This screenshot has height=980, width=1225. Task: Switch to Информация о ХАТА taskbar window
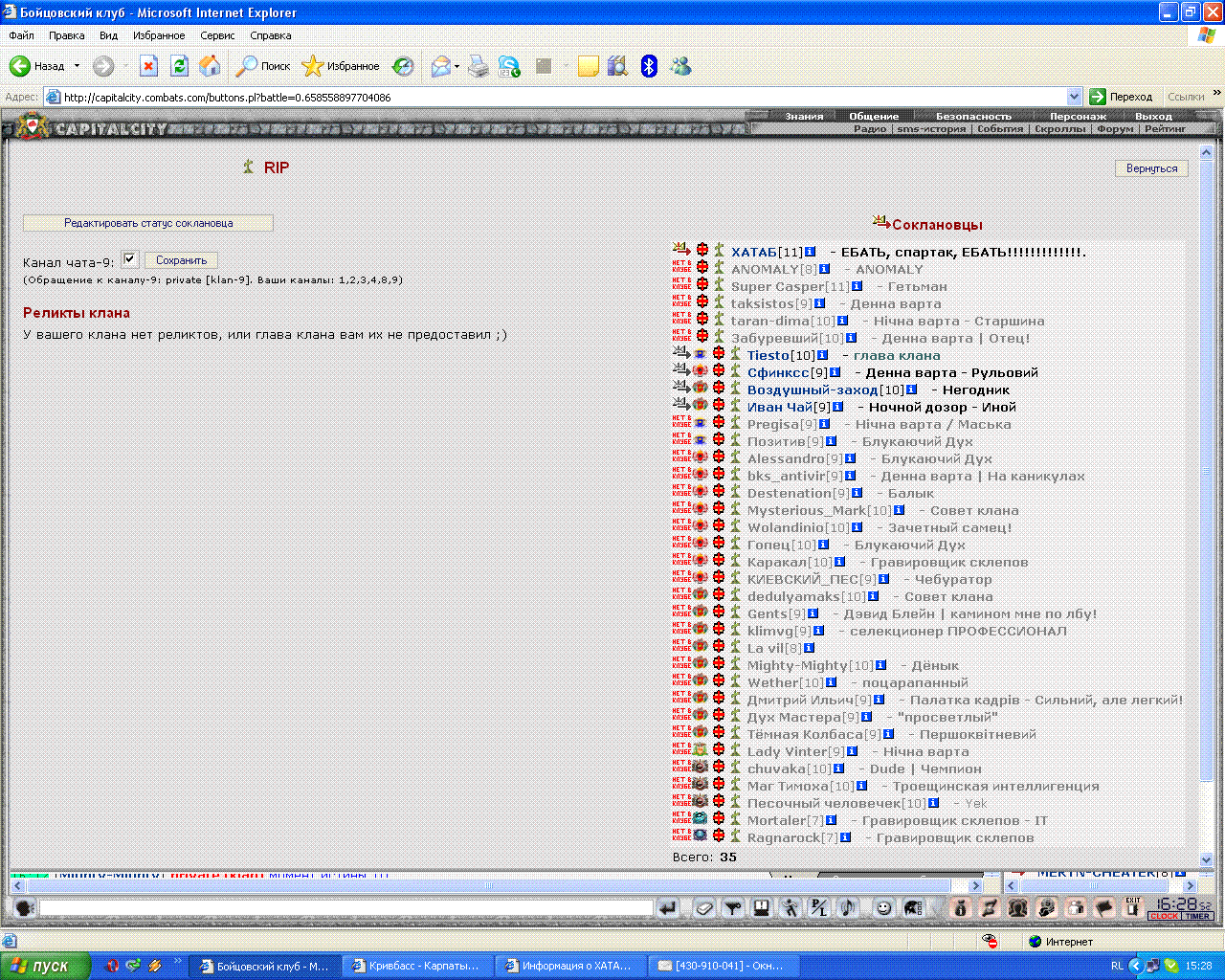pyautogui.click(x=571, y=967)
